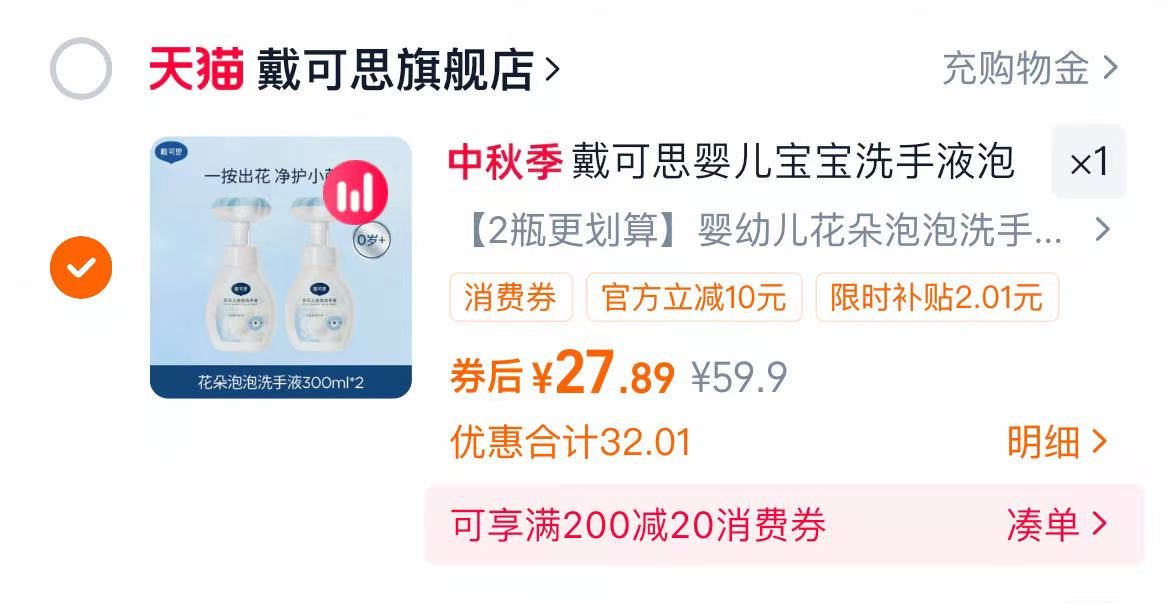The image size is (1170, 603).
Task: Open the 充购物金 link
Action: 1030,69
